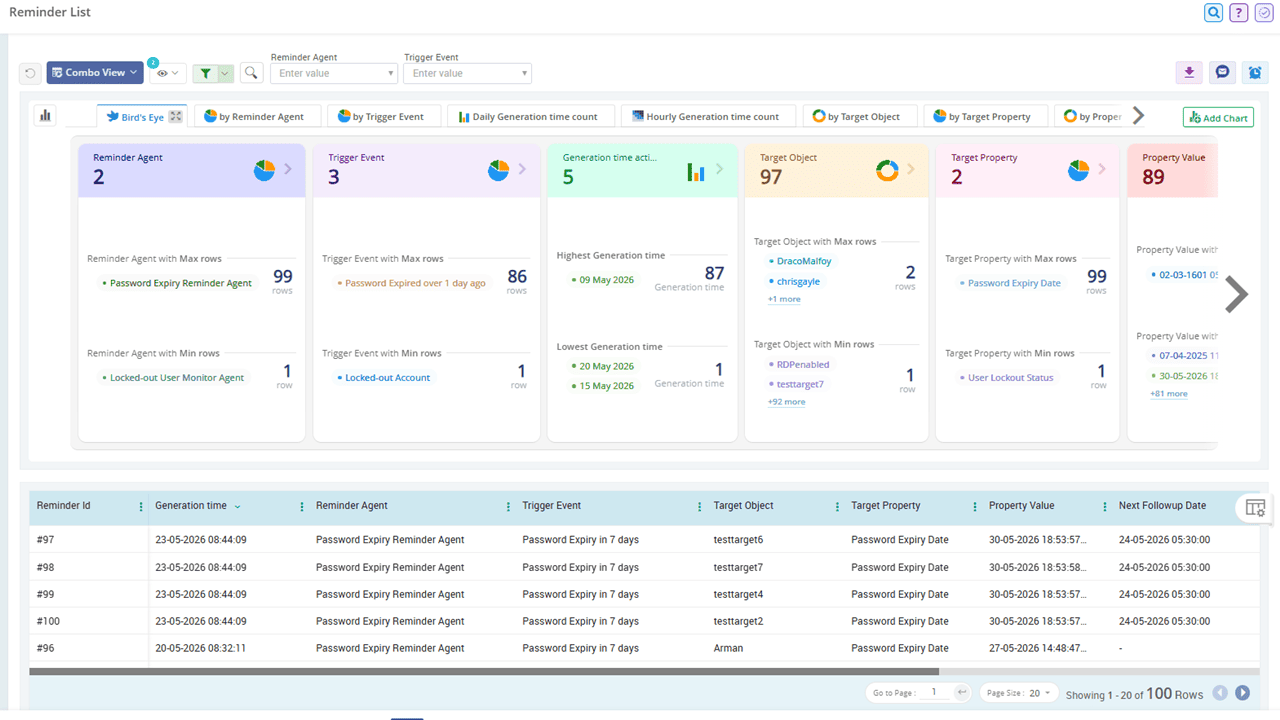This screenshot has height=720, width=1280.
Task: Click the dashed circle checkmark icon
Action: [1264, 13]
